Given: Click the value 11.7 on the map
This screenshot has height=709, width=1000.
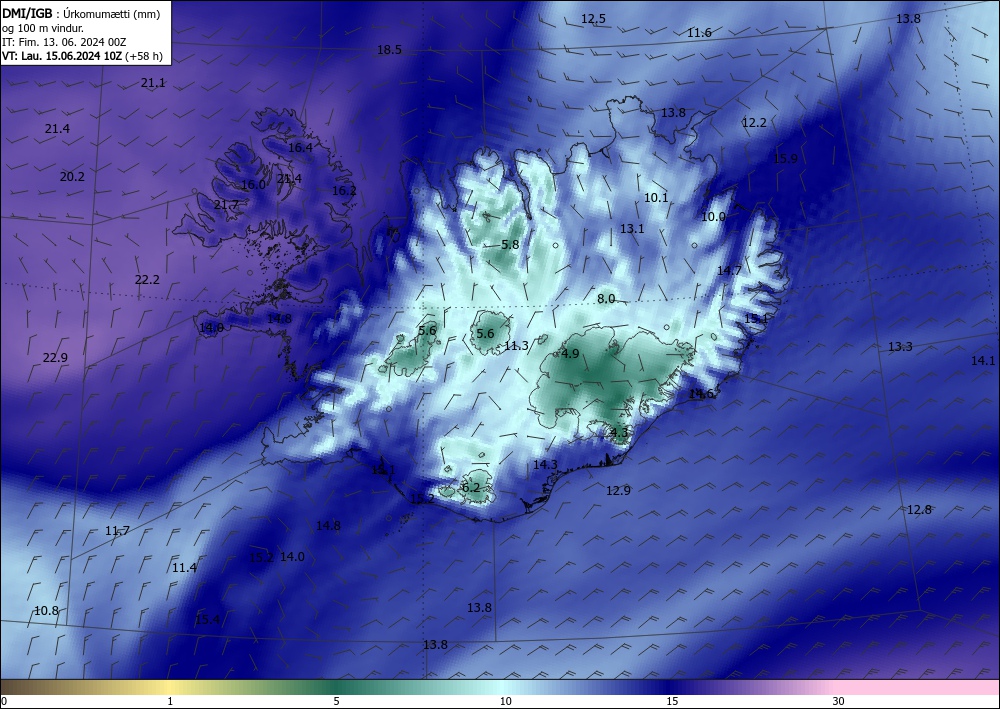Looking at the screenshot, I should [x=117, y=530].
